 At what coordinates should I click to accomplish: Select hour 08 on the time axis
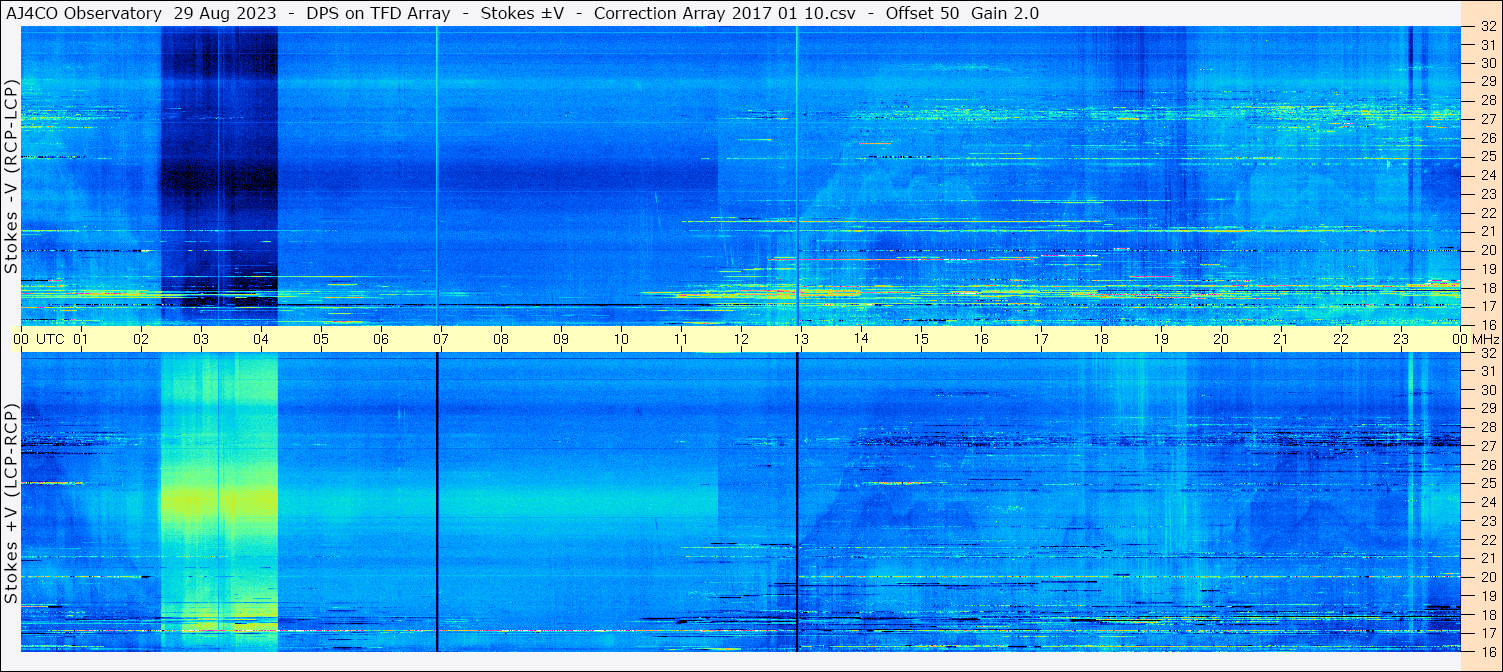[501, 339]
